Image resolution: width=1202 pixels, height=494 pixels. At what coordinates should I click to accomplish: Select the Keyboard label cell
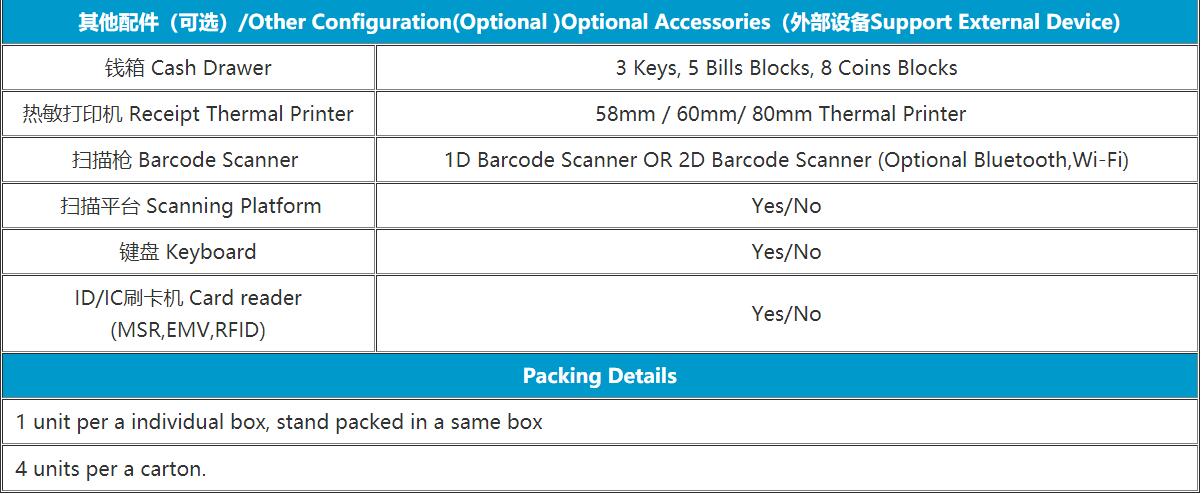click(x=188, y=252)
